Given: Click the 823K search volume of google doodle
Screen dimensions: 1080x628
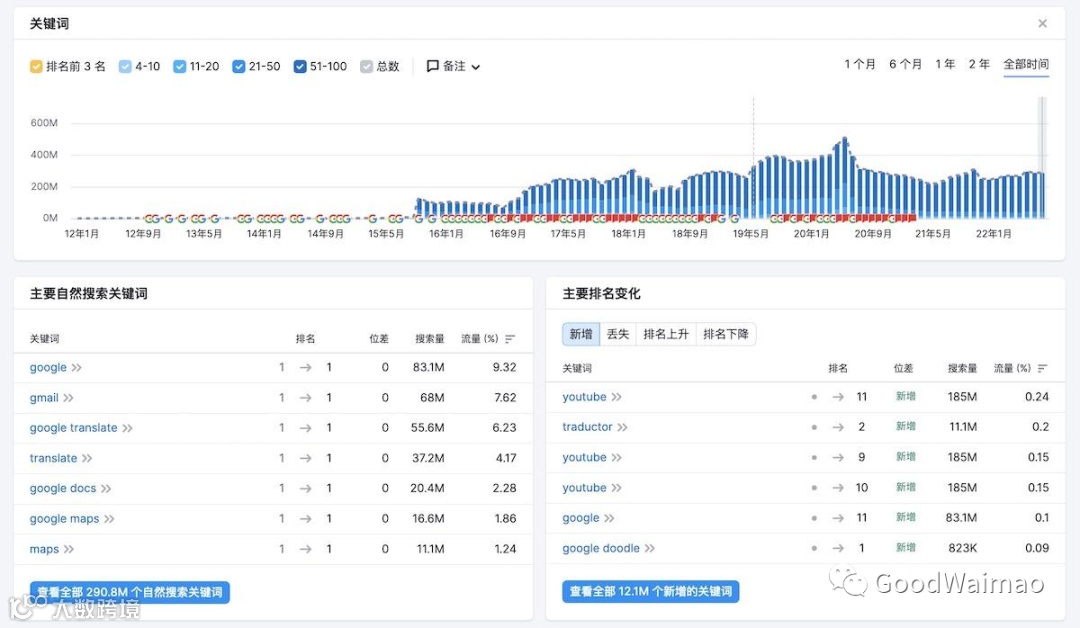Looking at the screenshot, I should (x=962, y=549).
